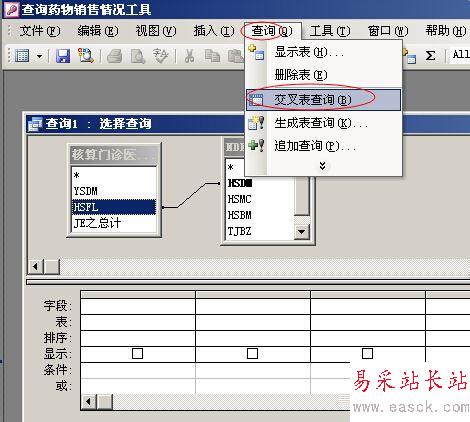Image resolution: width=470 pixels, height=422 pixels.
Task: Click the Cut scissors icon
Action: 189,56
